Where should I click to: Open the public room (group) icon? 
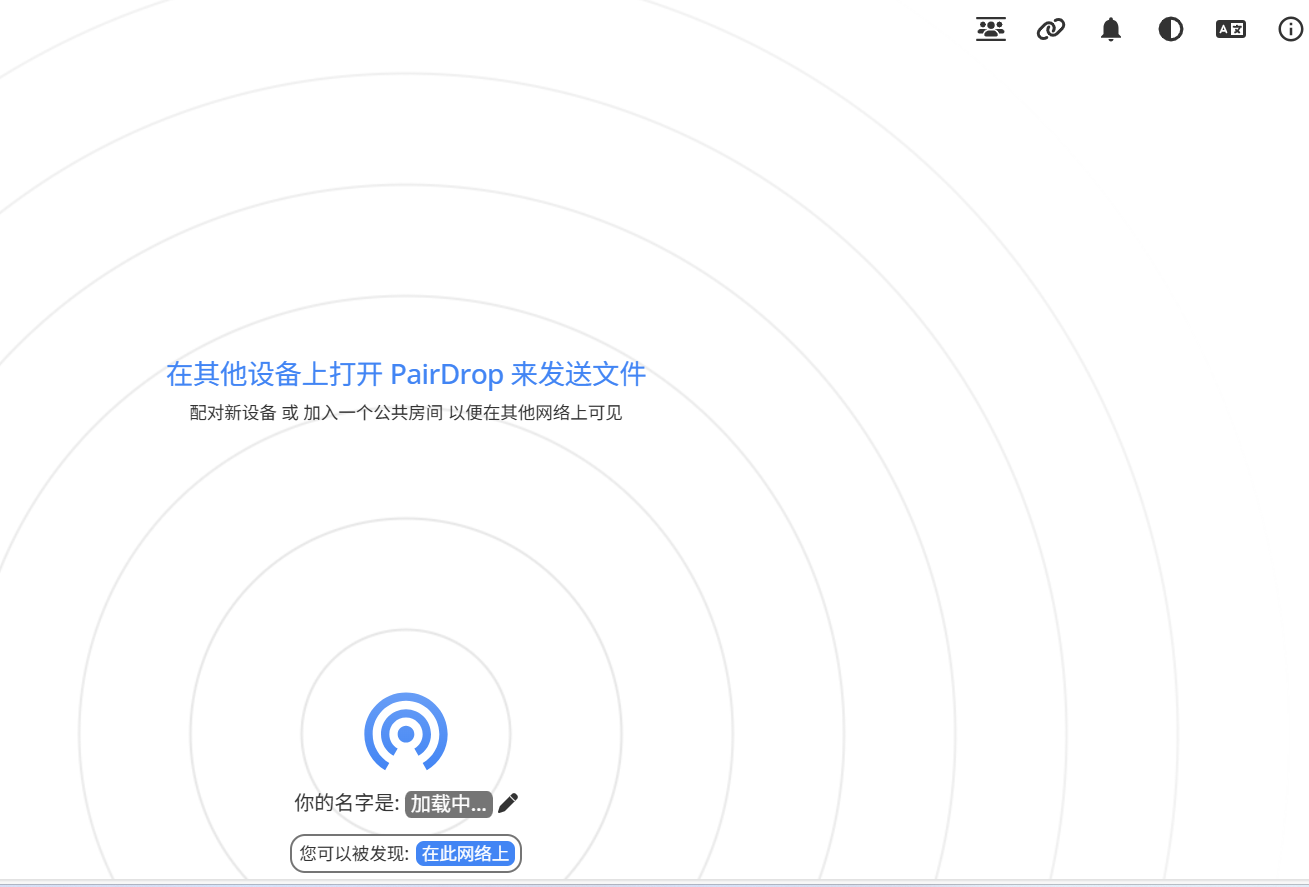tap(991, 29)
